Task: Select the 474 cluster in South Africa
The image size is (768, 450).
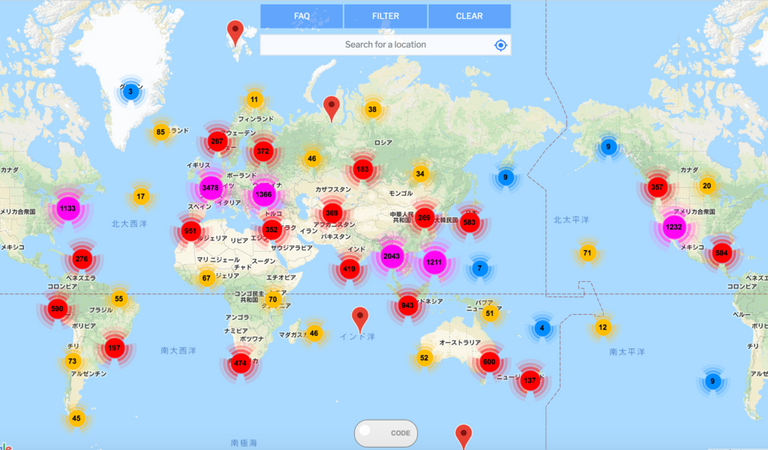Action: pyautogui.click(x=240, y=363)
